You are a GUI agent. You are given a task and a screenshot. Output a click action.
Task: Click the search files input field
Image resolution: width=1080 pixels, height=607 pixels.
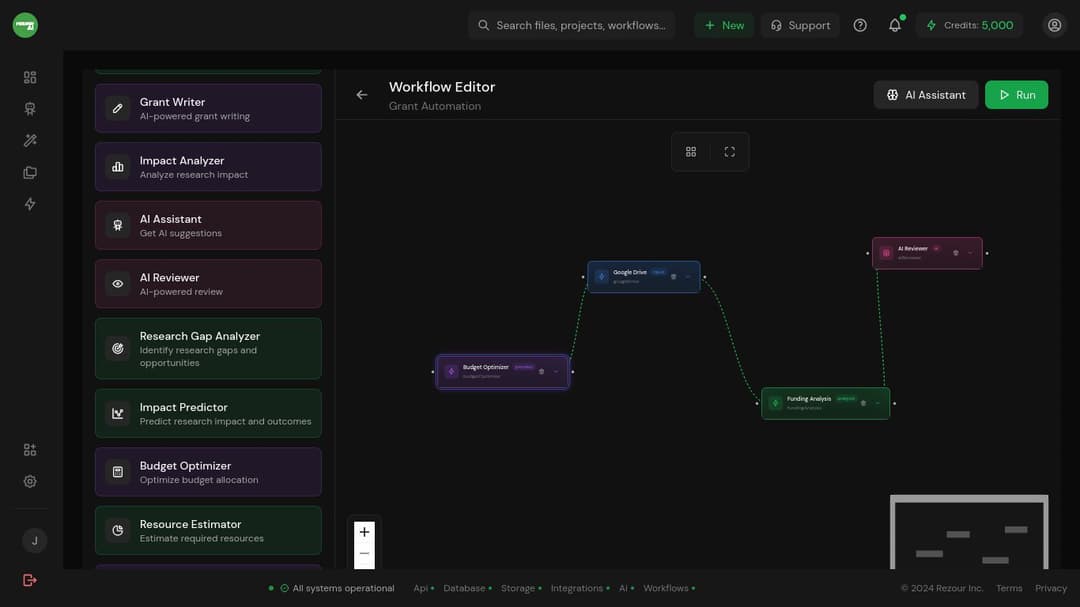coord(580,25)
